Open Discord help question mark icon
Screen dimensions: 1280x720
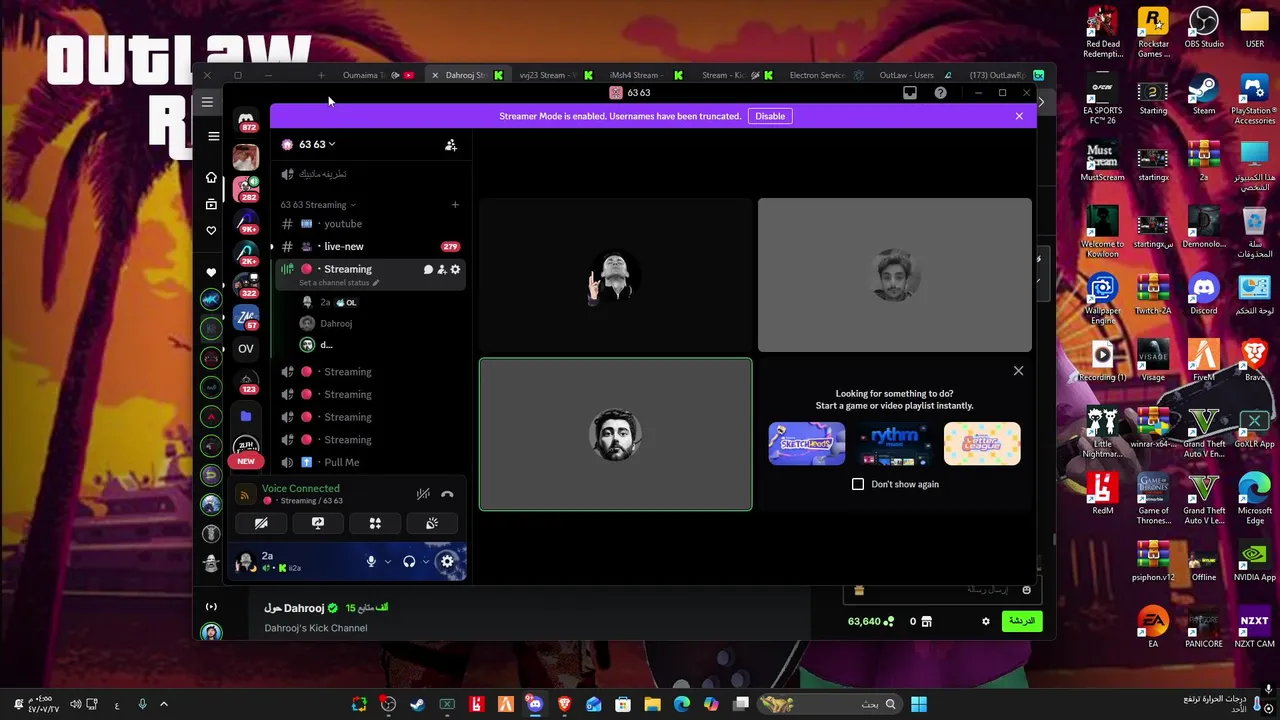pos(941,93)
